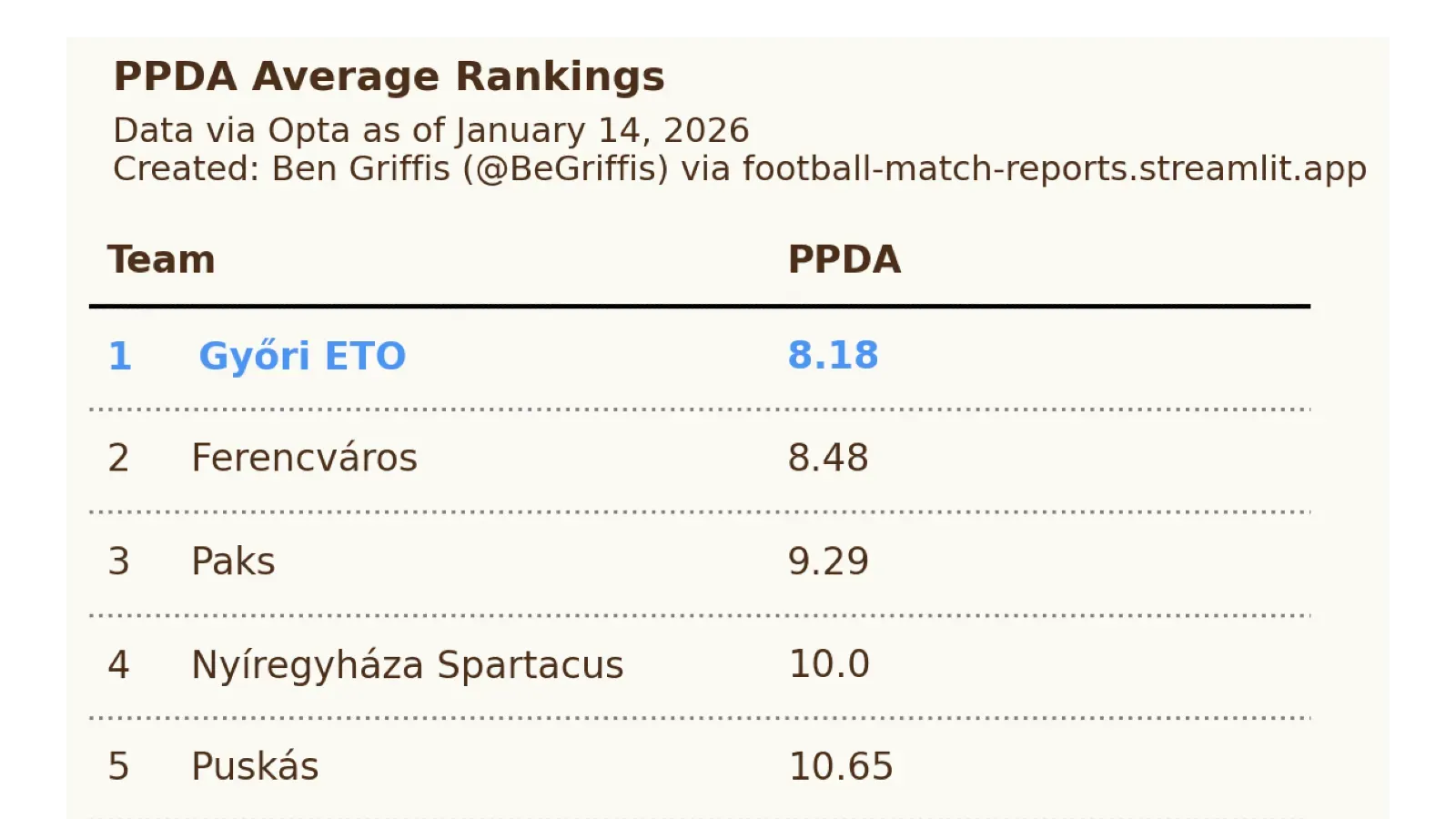Click rank number 5
1456x819 pixels.
point(118,766)
